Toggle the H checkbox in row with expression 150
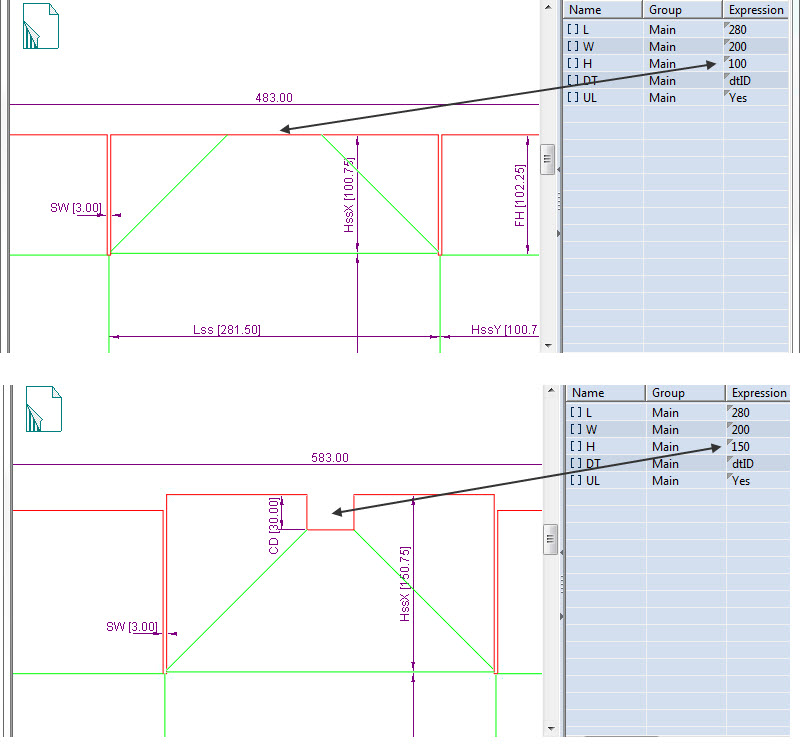 (x=576, y=446)
